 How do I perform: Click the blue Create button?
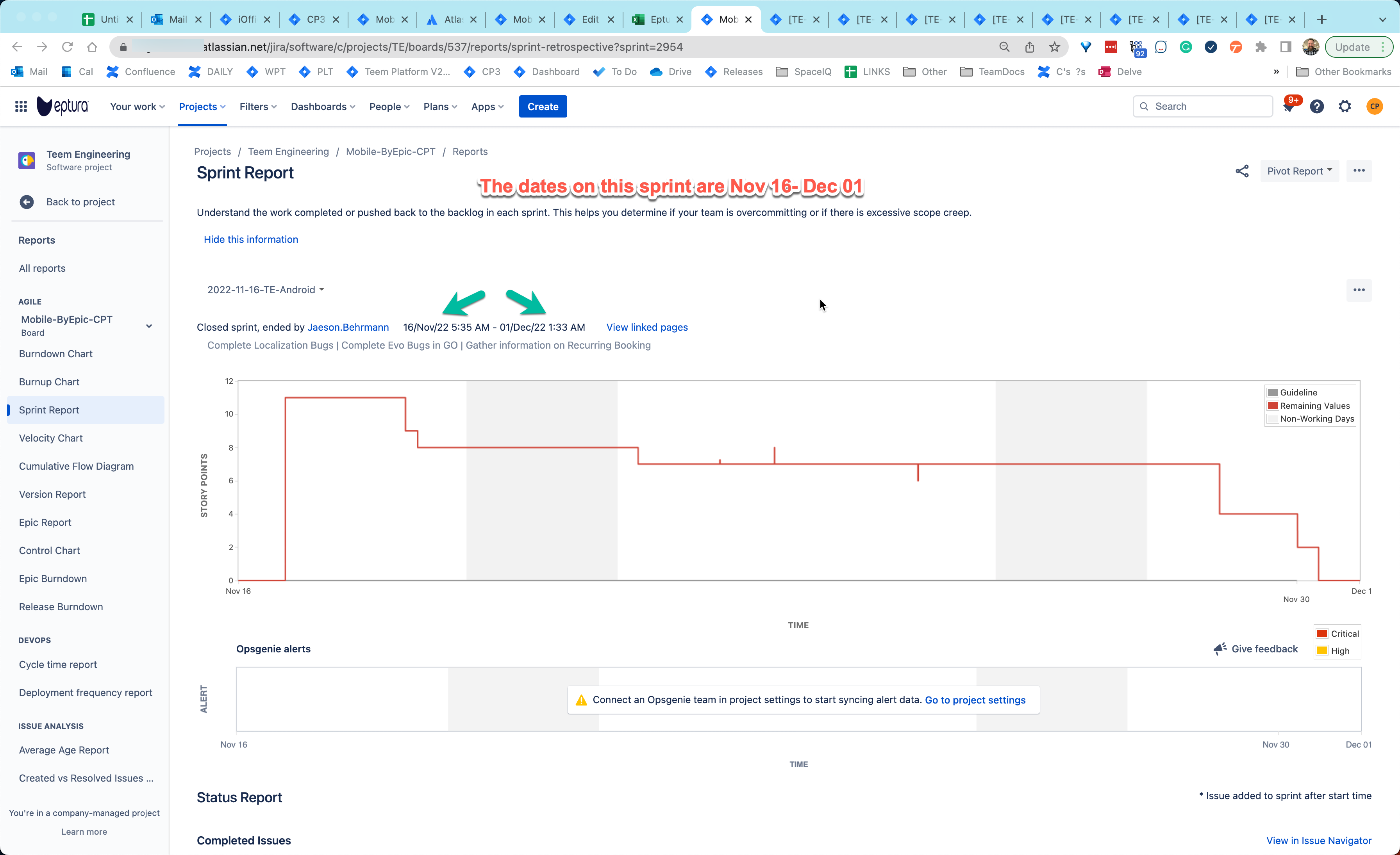[x=543, y=106]
